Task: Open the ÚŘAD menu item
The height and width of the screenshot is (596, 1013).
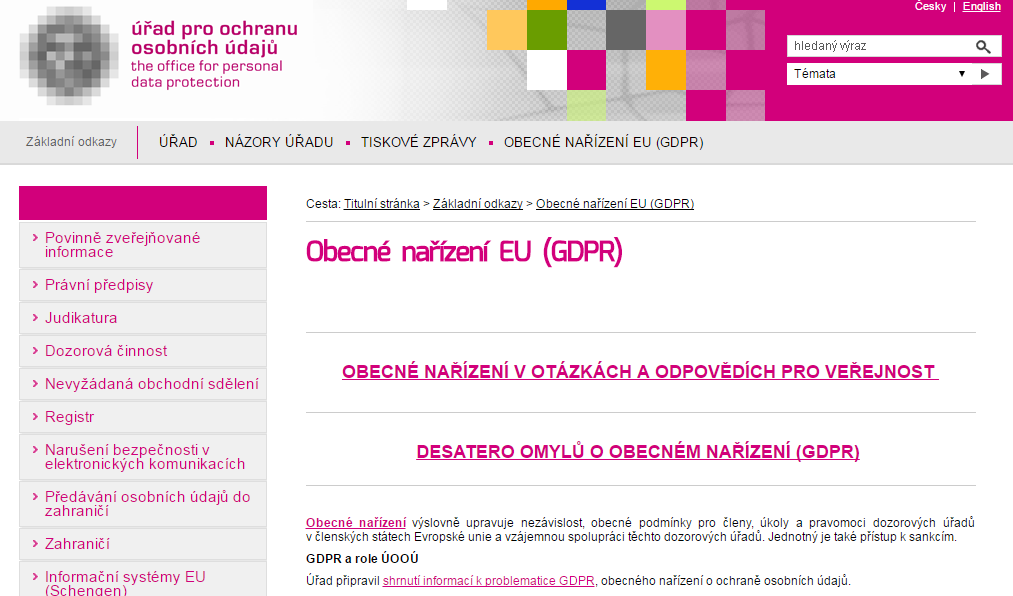Action: [x=178, y=142]
